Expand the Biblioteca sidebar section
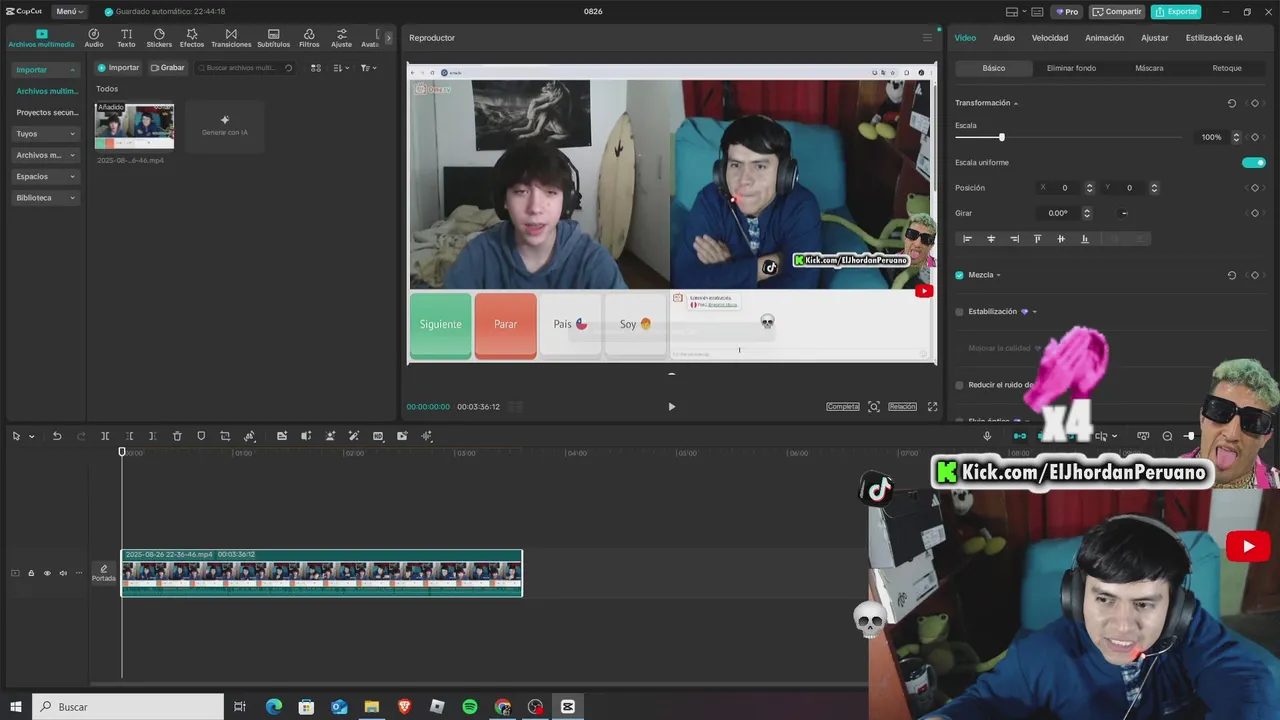 [x=46, y=198]
